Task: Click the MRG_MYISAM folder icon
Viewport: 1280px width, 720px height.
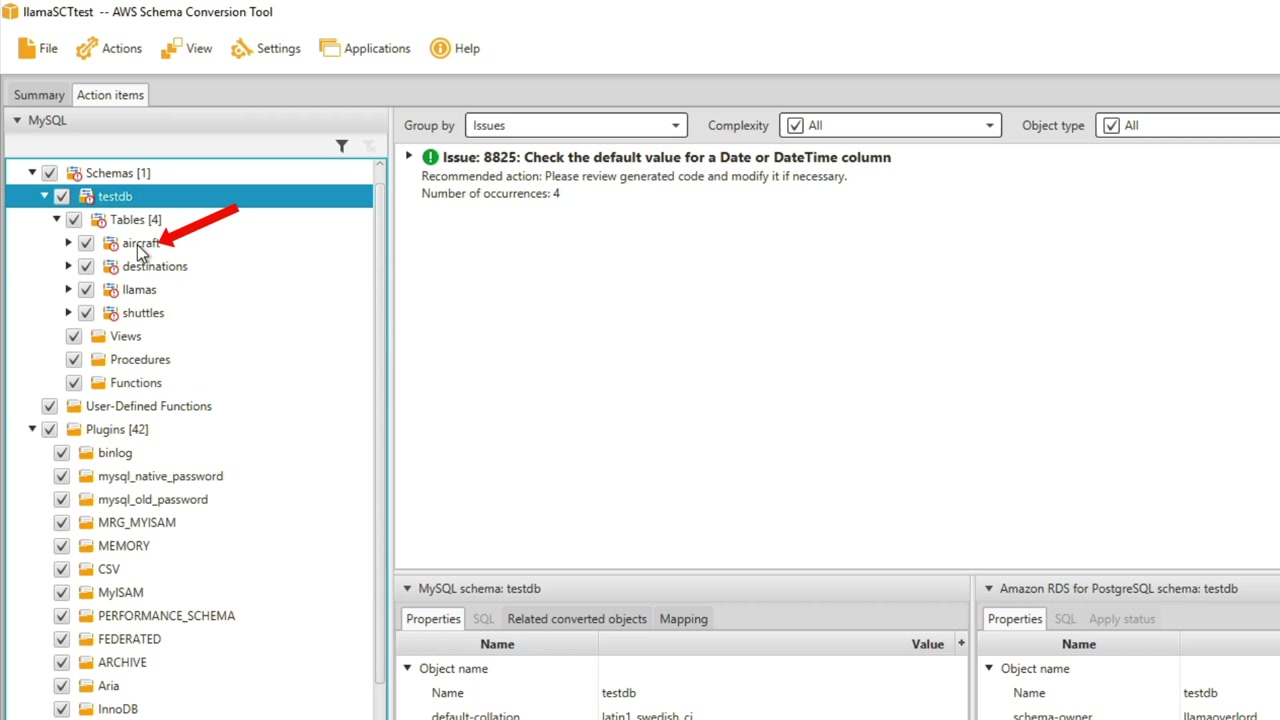Action: [x=86, y=523]
